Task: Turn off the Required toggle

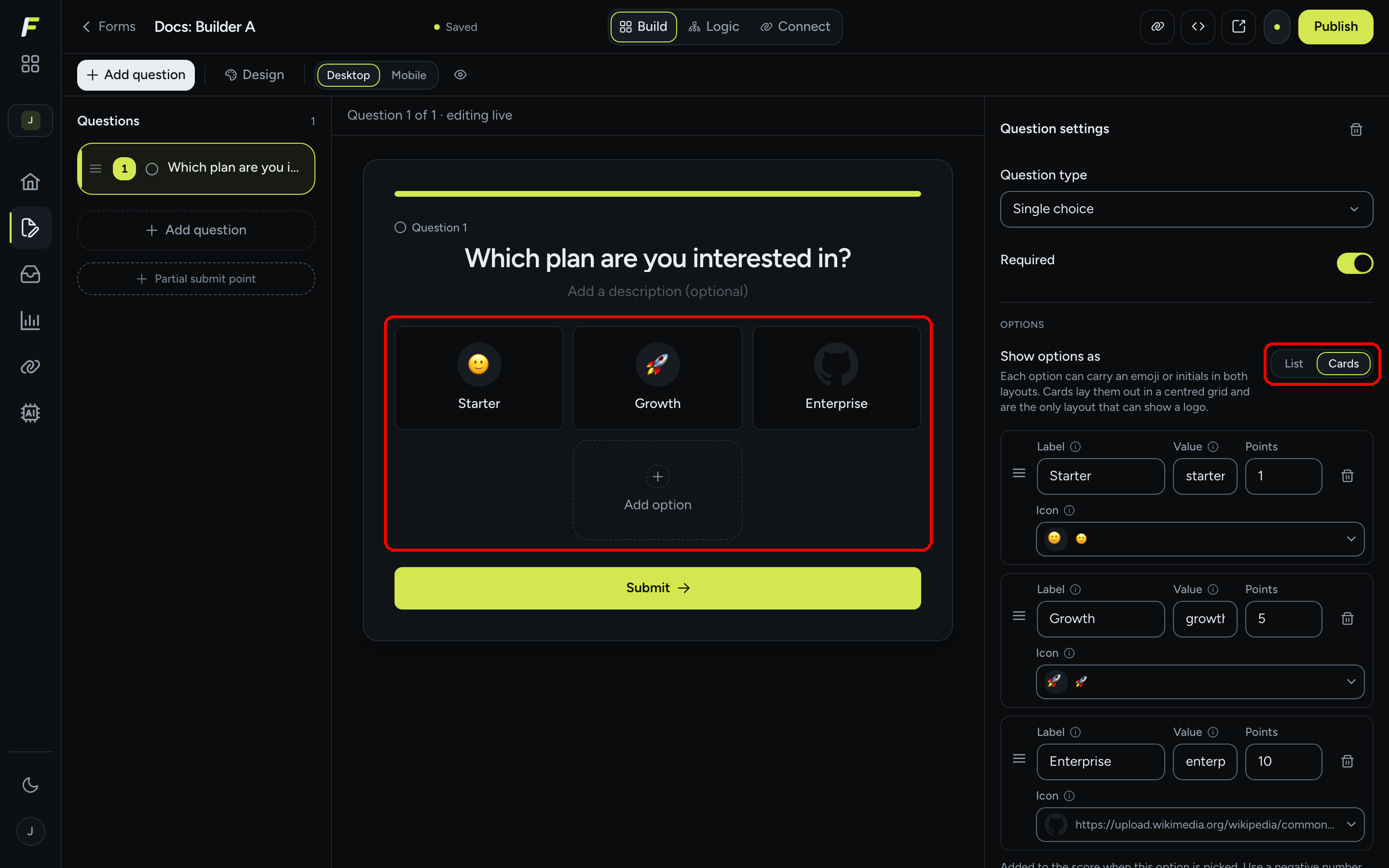Action: coord(1355,263)
